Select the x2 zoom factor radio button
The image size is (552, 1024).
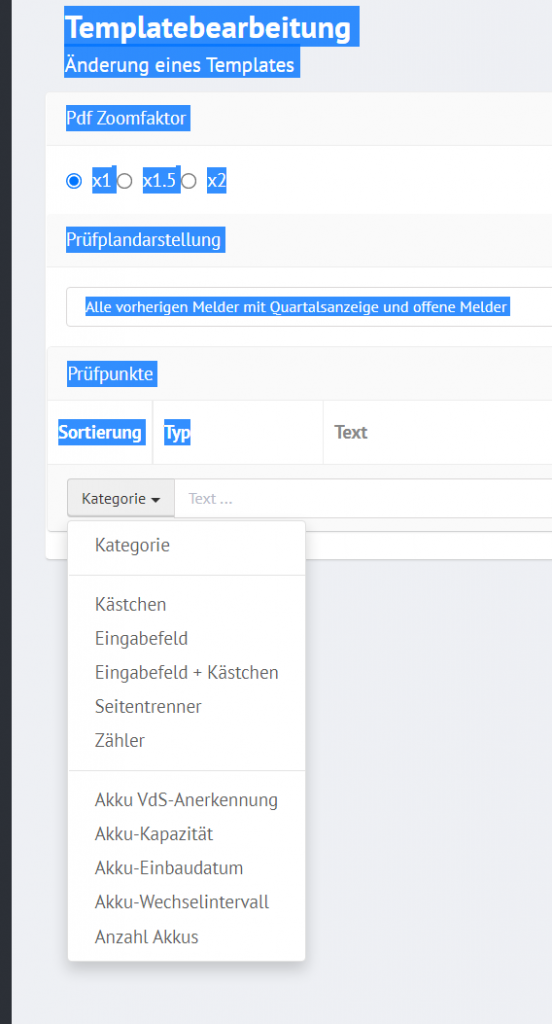tap(189, 181)
